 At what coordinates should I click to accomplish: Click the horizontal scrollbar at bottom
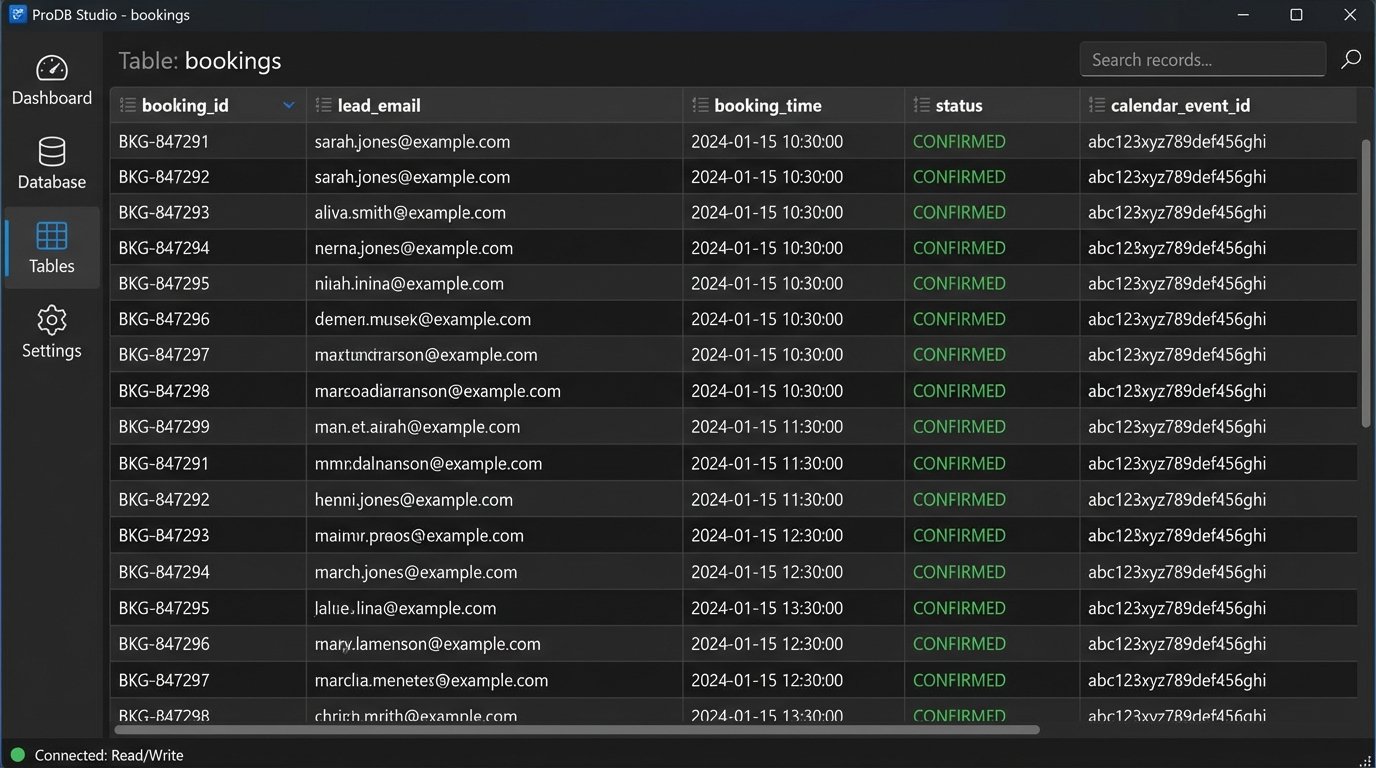point(577,730)
